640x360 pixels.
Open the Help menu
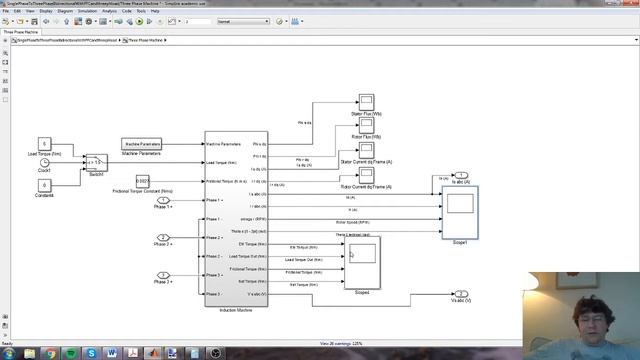pos(155,11)
